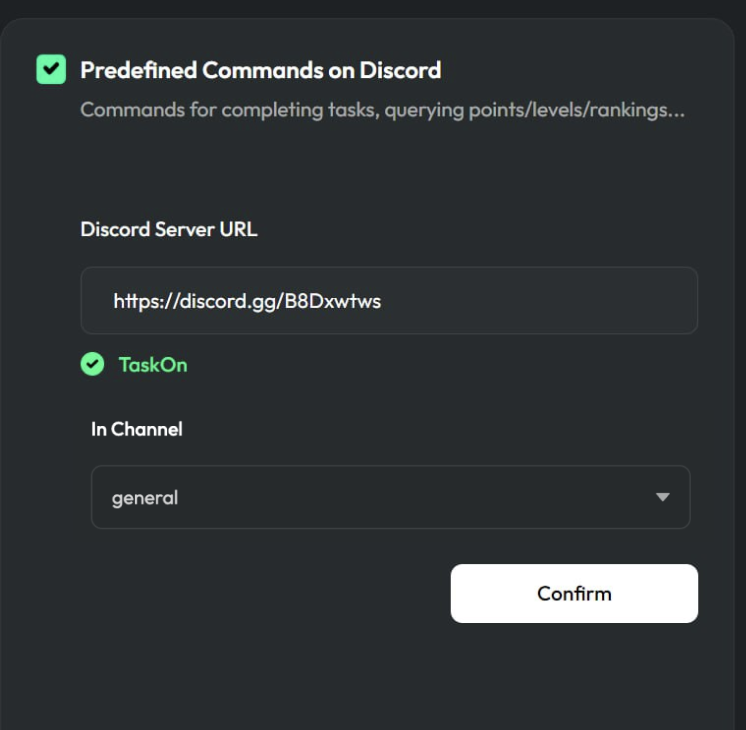Click the dropdown arrow in the channel selector
This screenshot has height=730, width=746.
[663, 497]
